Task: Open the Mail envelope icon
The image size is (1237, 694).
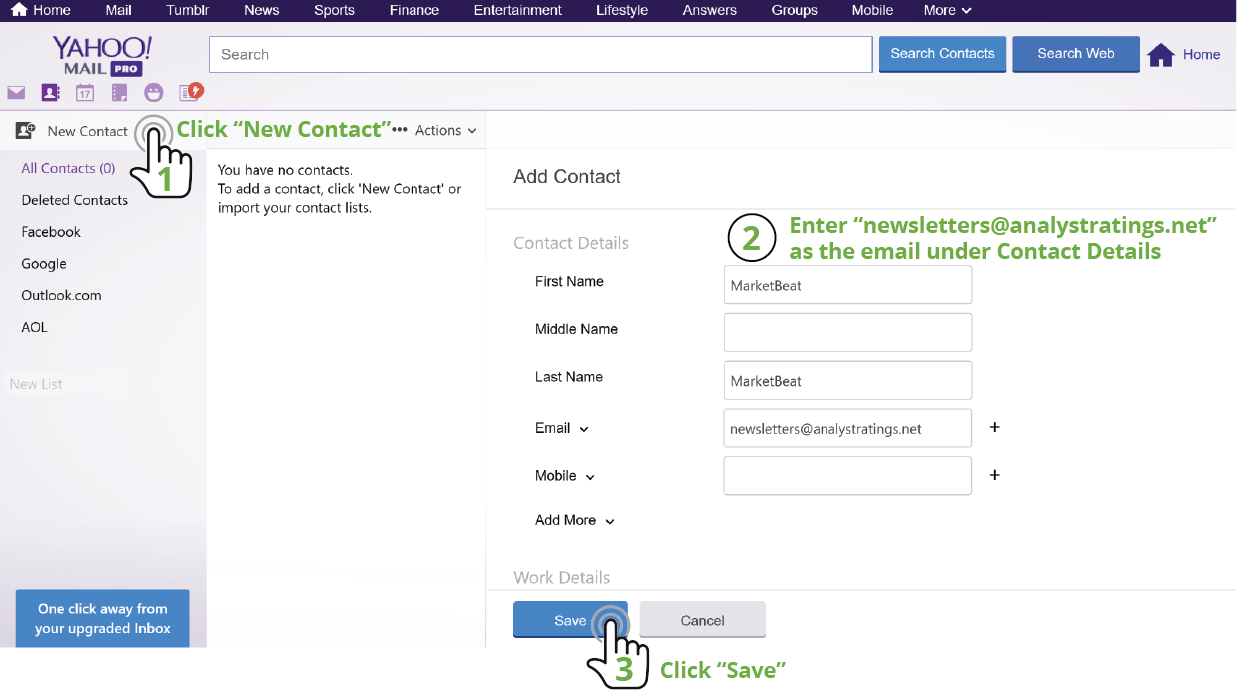Action: click(16, 93)
